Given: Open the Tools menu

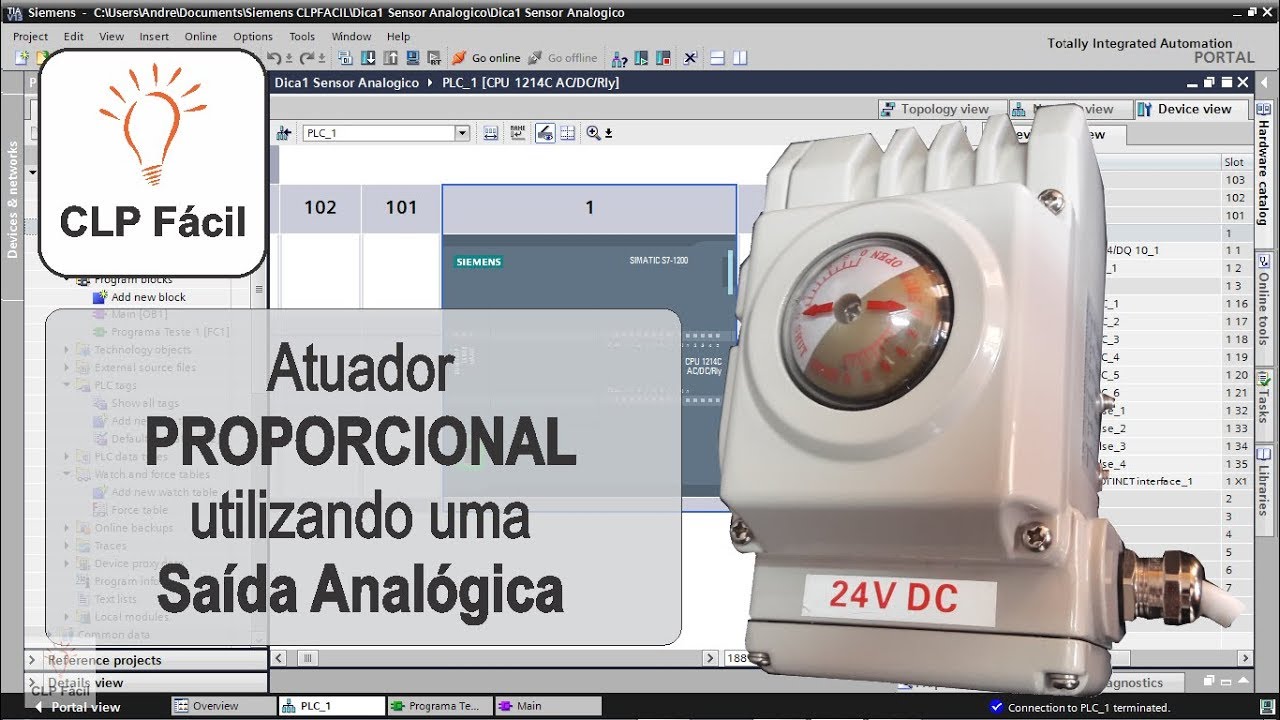Looking at the screenshot, I should click(x=302, y=36).
